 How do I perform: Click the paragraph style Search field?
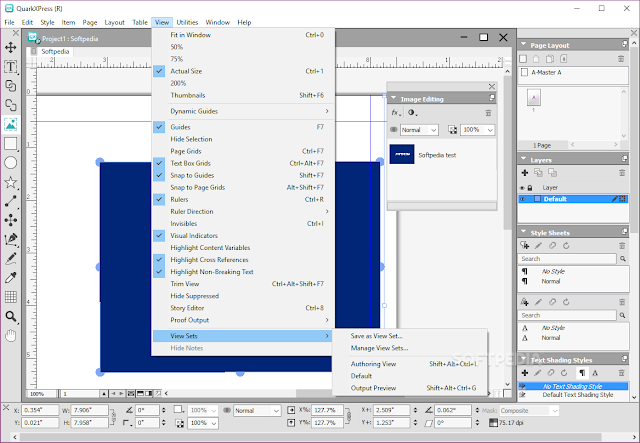(567, 259)
